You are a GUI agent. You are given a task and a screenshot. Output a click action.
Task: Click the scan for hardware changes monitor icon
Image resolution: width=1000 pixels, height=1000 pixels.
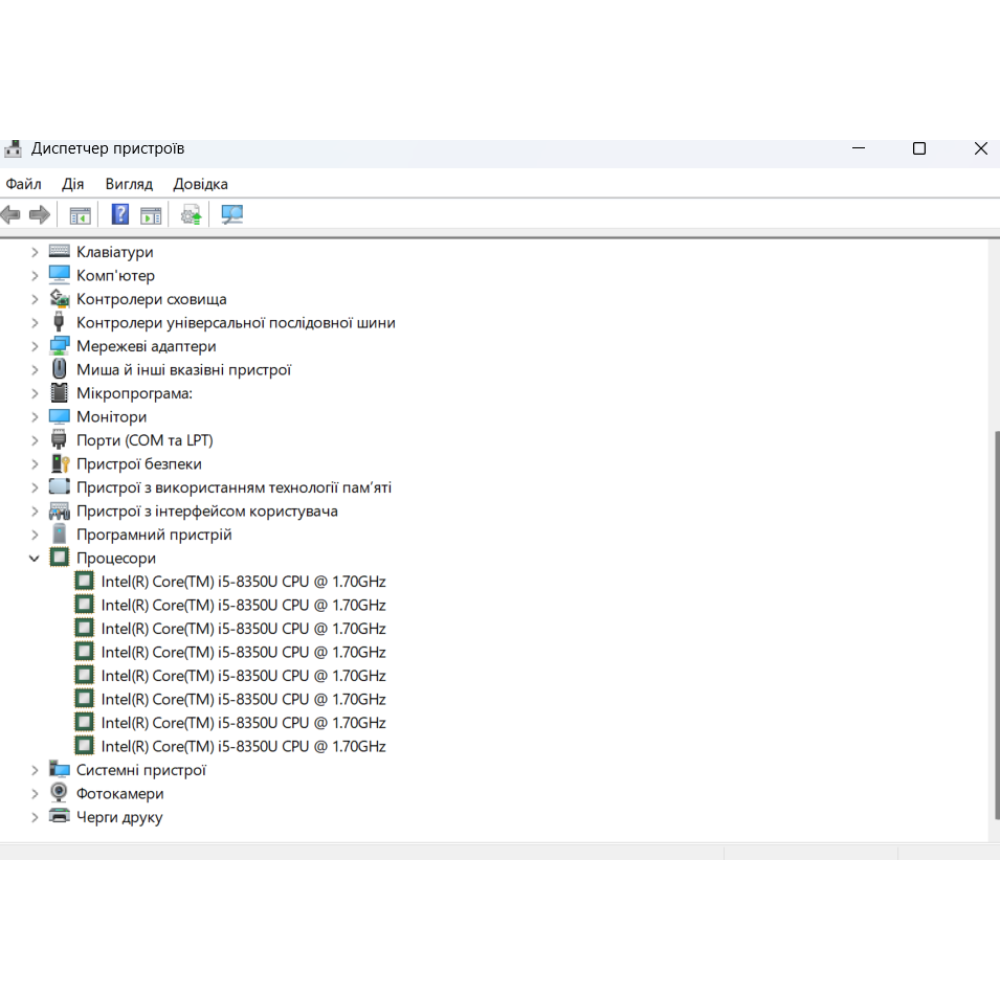[232, 215]
